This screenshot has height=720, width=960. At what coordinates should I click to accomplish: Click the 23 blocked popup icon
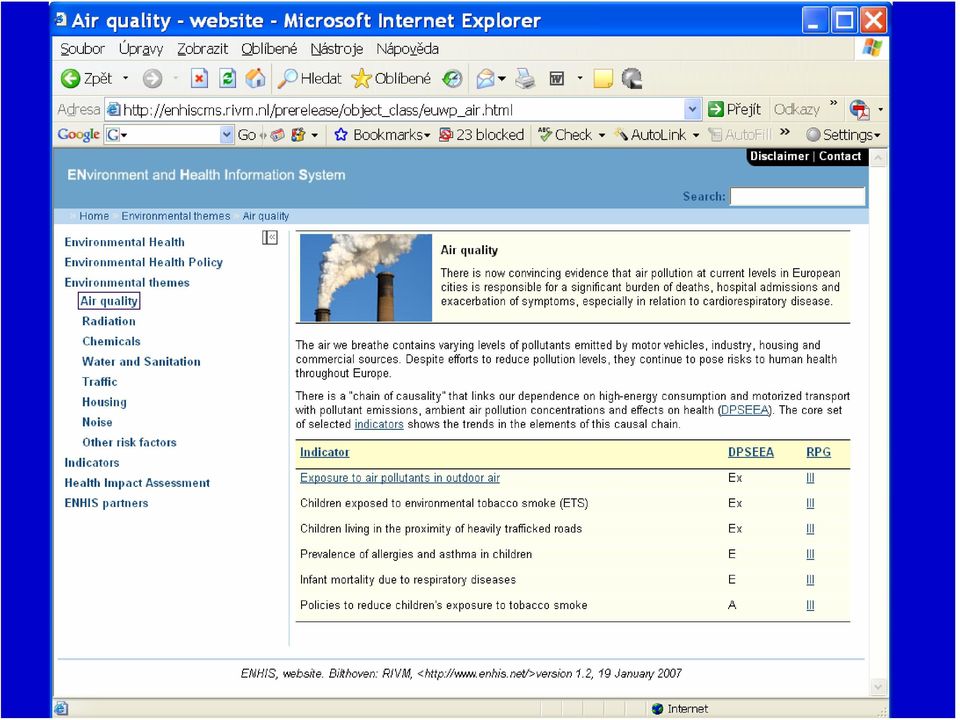(x=446, y=135)
